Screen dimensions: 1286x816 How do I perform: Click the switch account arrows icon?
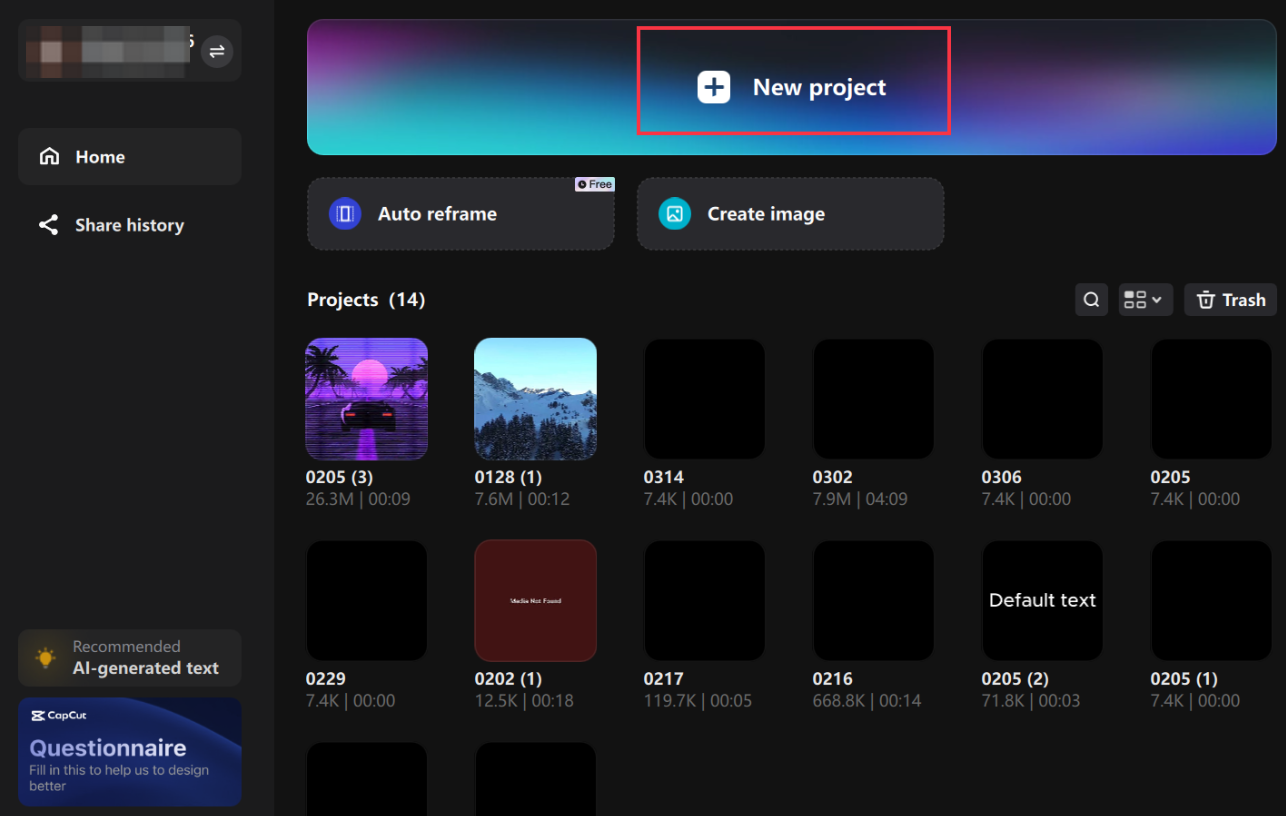coord(217,51)
